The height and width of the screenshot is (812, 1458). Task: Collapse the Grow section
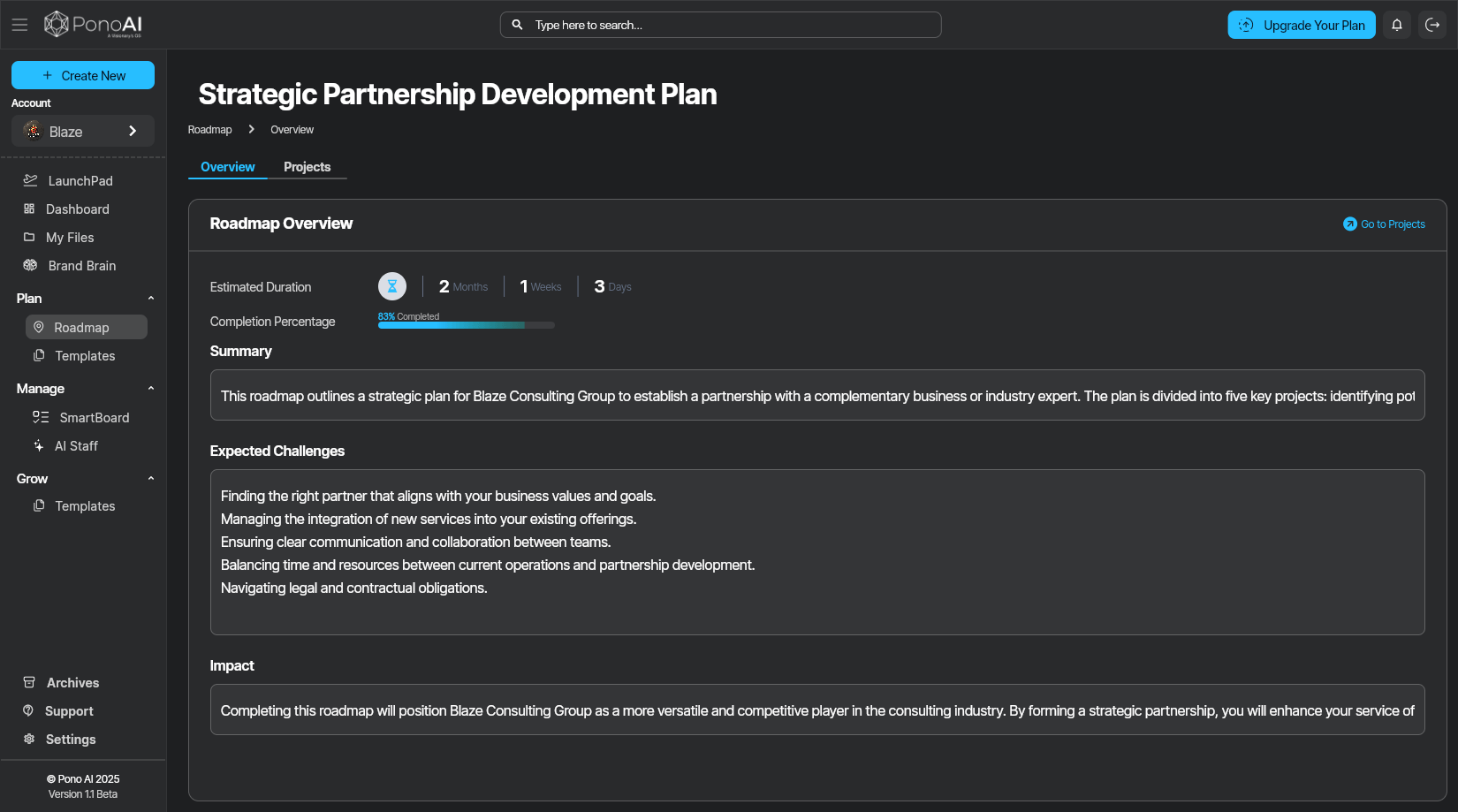(x=151, y=479)
